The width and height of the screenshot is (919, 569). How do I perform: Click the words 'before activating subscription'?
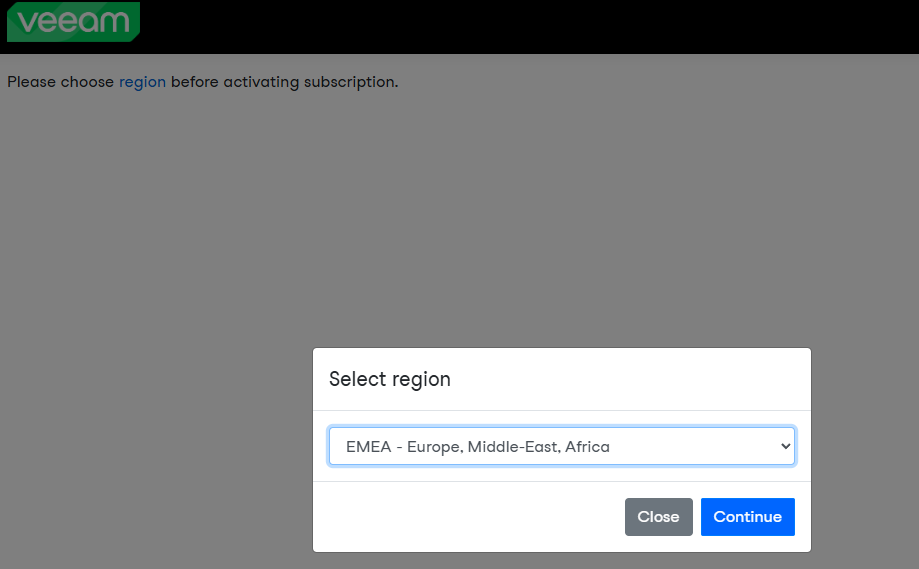[x=282, y=82]
